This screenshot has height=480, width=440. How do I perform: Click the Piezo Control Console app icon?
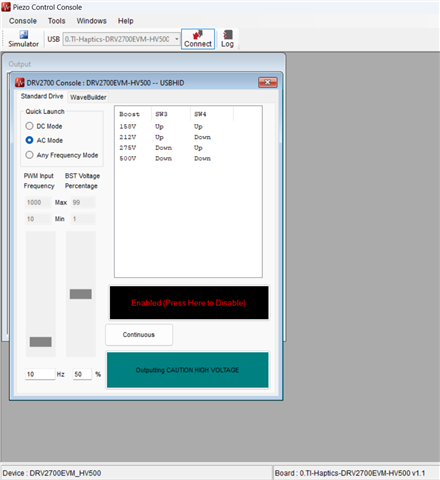point(6,7)
